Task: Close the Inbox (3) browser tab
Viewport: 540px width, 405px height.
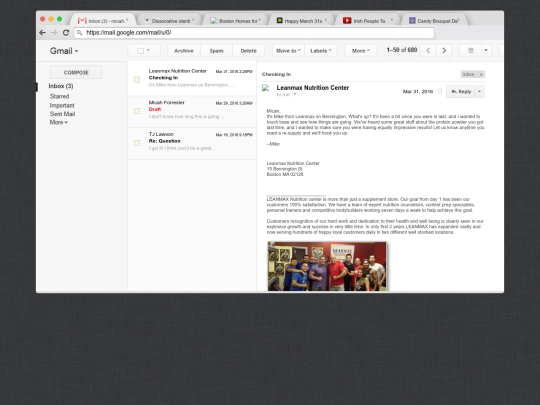Action: coord(127,20)
